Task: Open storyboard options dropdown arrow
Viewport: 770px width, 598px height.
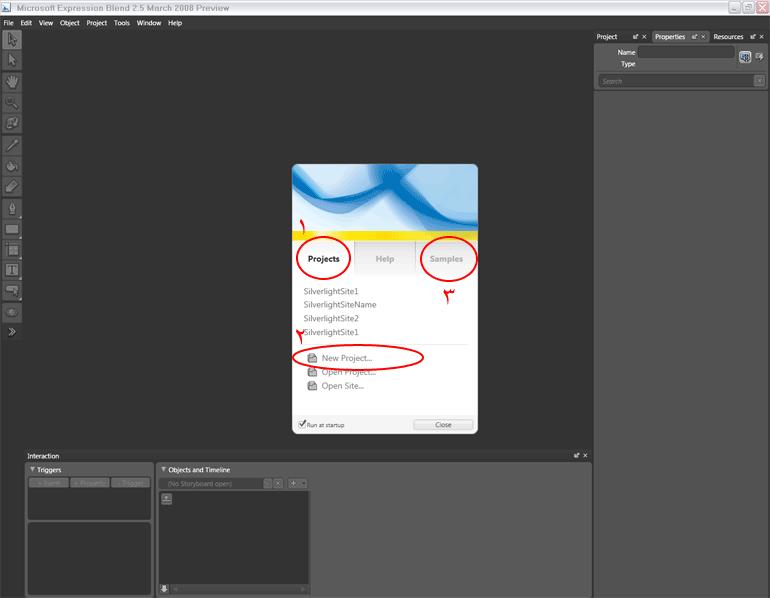Action: (x=303, y=484)
